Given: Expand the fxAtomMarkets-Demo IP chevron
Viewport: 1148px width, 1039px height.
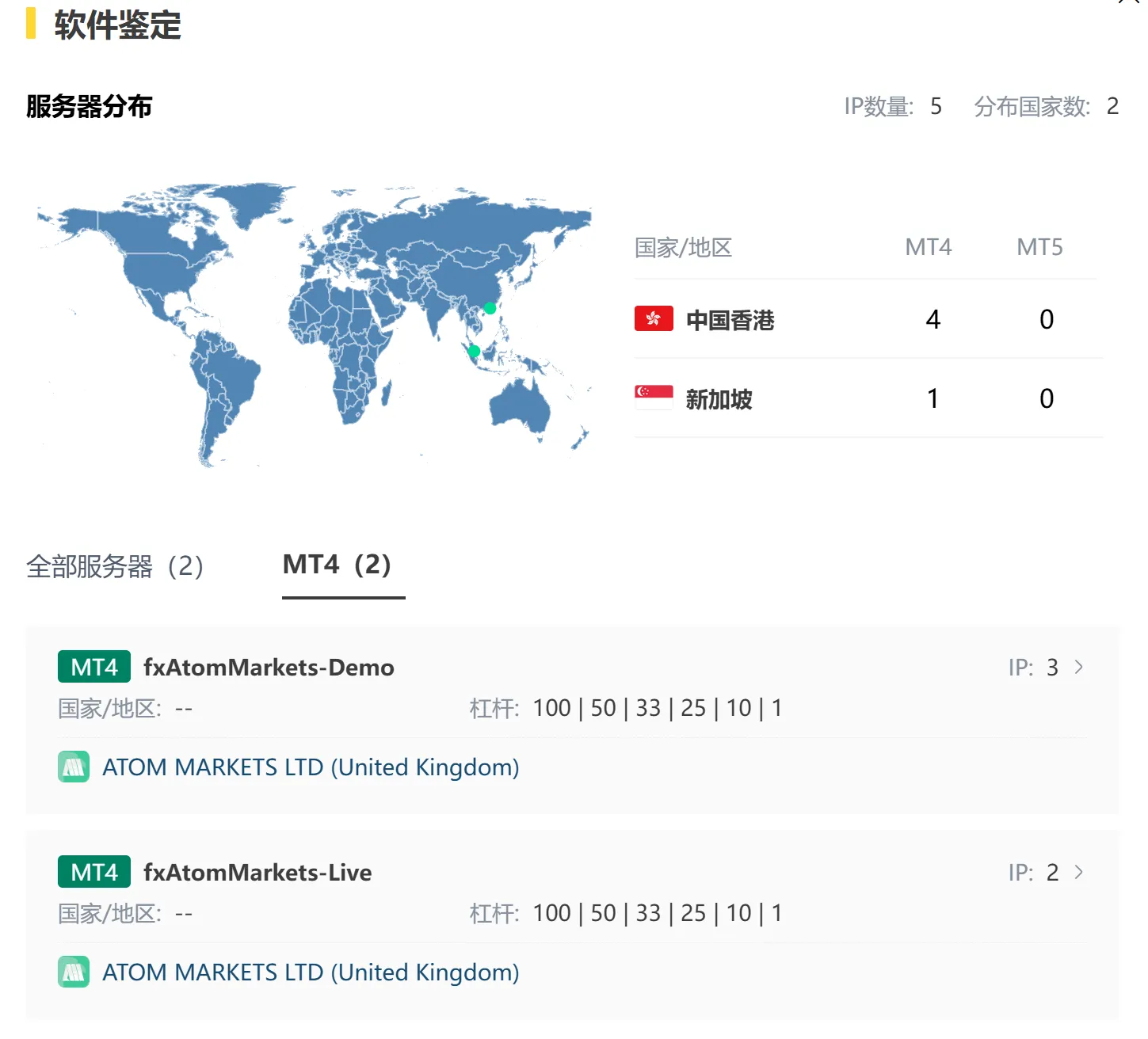Looking at the screenshot, I should 1078,667.
